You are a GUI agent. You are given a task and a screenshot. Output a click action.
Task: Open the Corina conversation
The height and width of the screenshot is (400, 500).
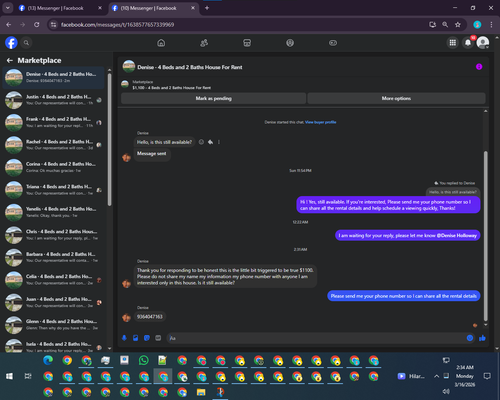pyautogui.click(x=54, y=167)
